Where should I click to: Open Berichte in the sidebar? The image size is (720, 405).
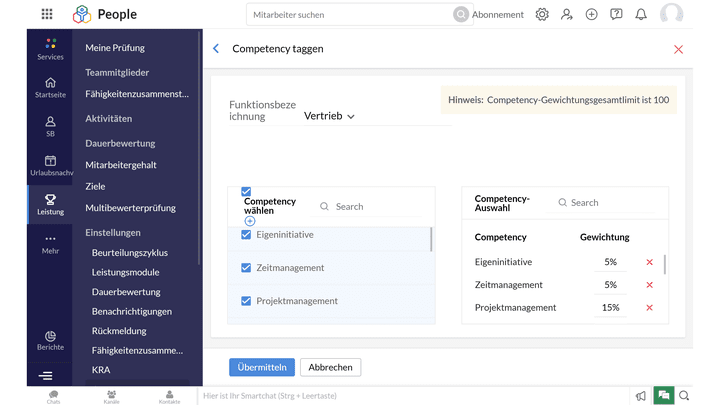[50, 340]
